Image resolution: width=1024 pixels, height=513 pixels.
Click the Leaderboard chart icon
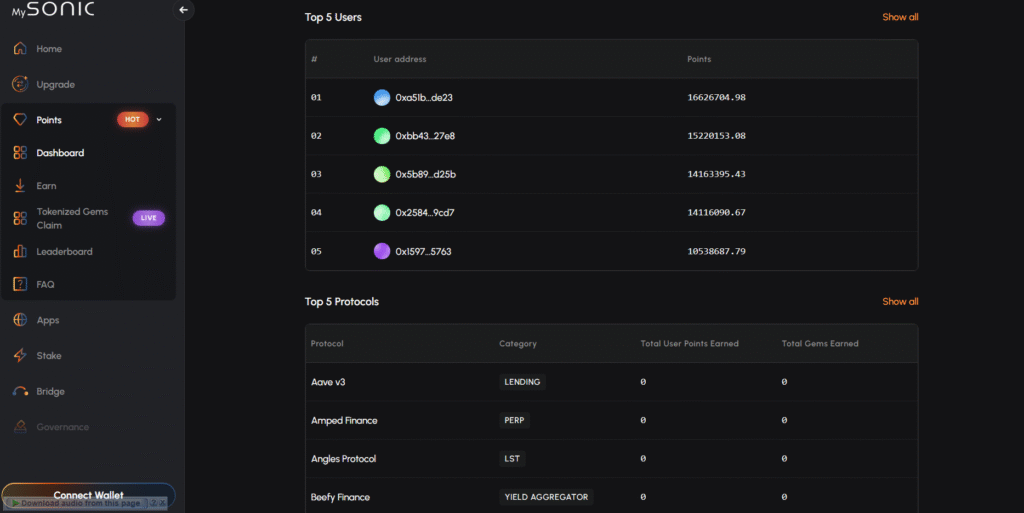(x=20, y=252)
